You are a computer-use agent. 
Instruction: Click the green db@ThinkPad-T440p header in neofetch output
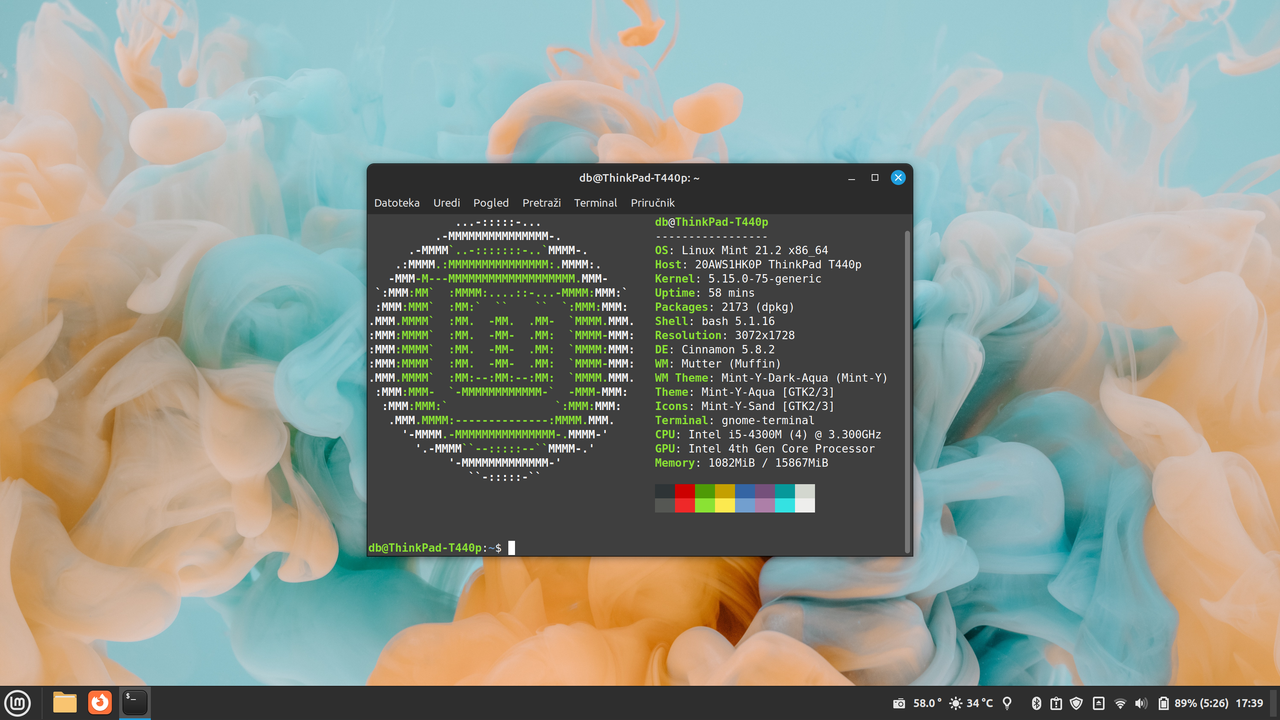(711, 222)
